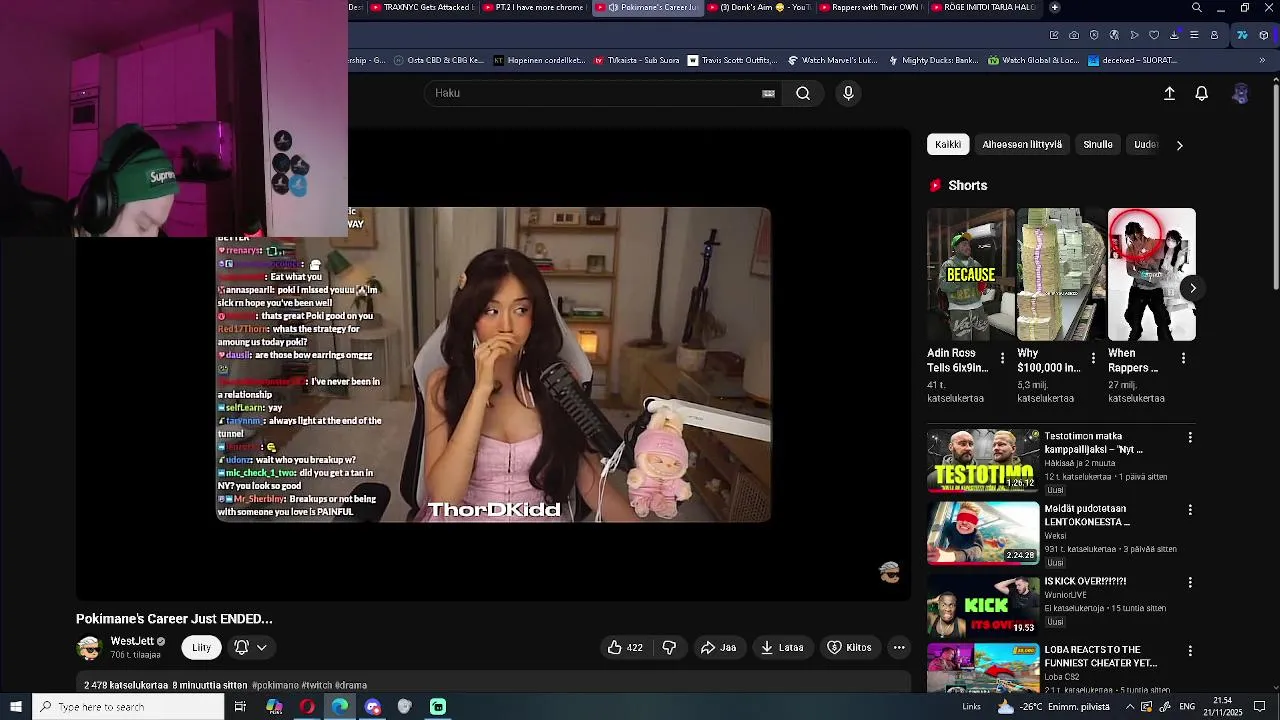Share the video using Jaa button
Image resolution: width=1280 pixels, height=720 pixels.
(x=718, y=647)
